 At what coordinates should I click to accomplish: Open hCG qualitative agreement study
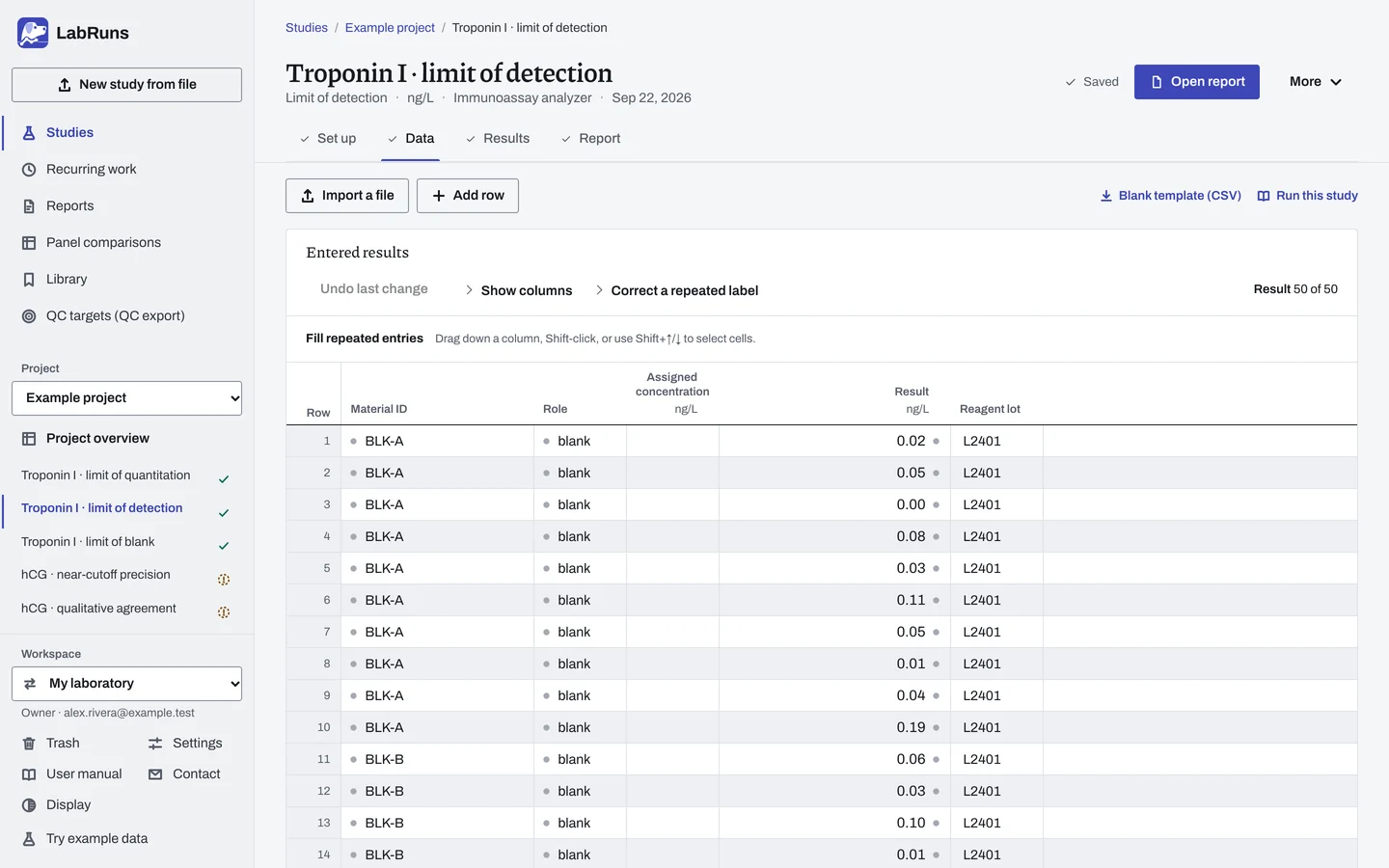pos(126,609)
